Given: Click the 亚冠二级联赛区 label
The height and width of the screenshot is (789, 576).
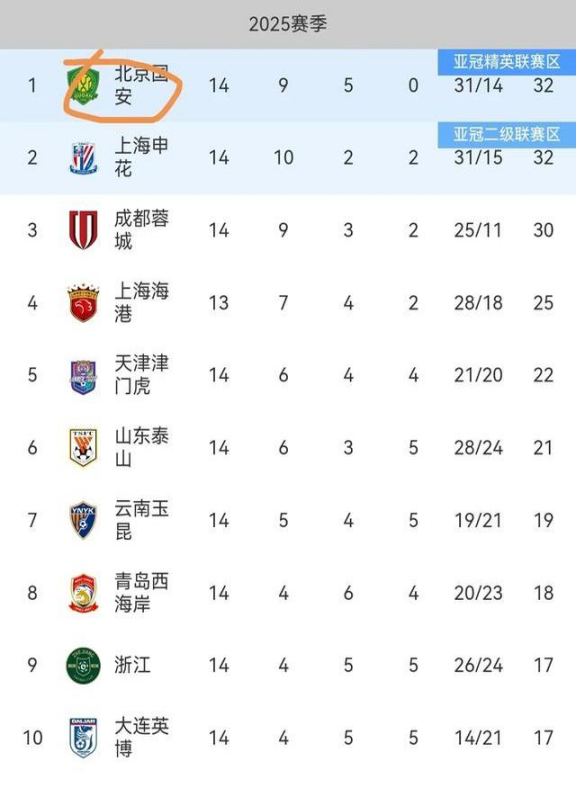Looking at the screenshot, I should coord(507,134).
